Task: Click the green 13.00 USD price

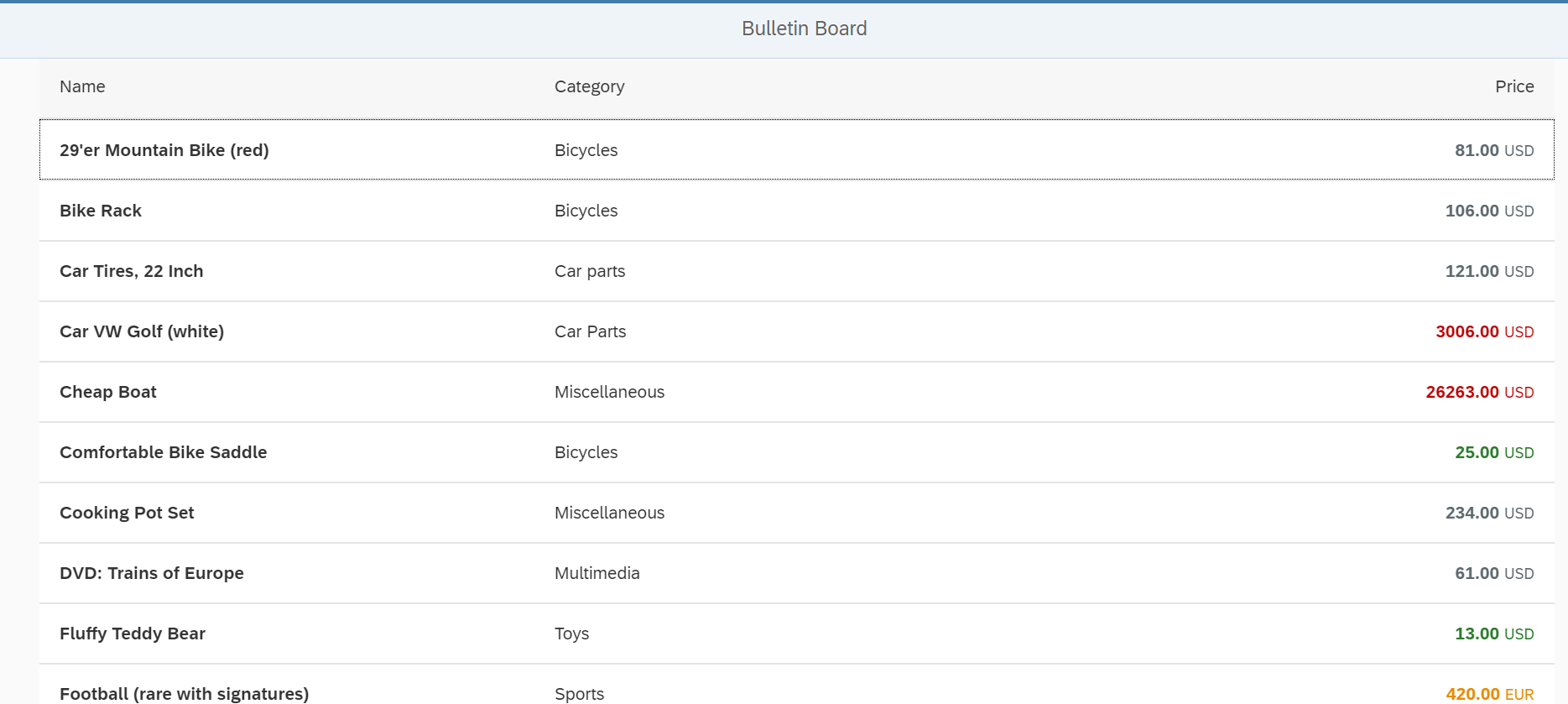Action: (x=1494, y=634)
